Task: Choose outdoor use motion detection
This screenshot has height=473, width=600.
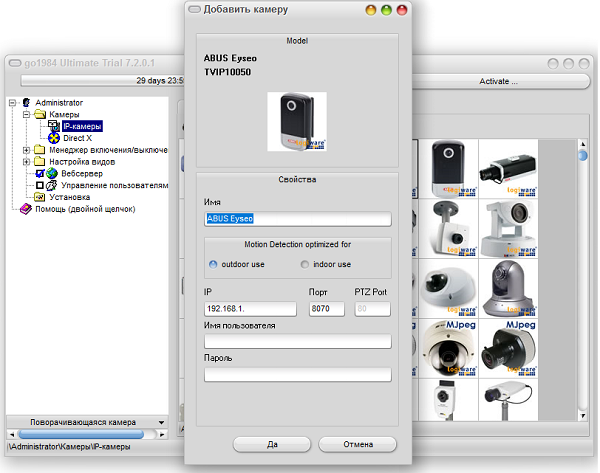Action: click(x=213, y=264)
